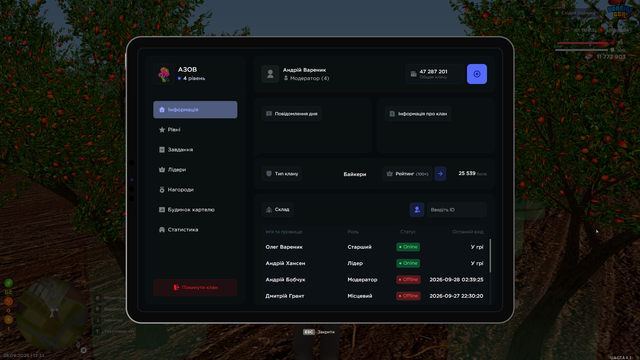Click the Введіть ID input field

coord(457,210)
